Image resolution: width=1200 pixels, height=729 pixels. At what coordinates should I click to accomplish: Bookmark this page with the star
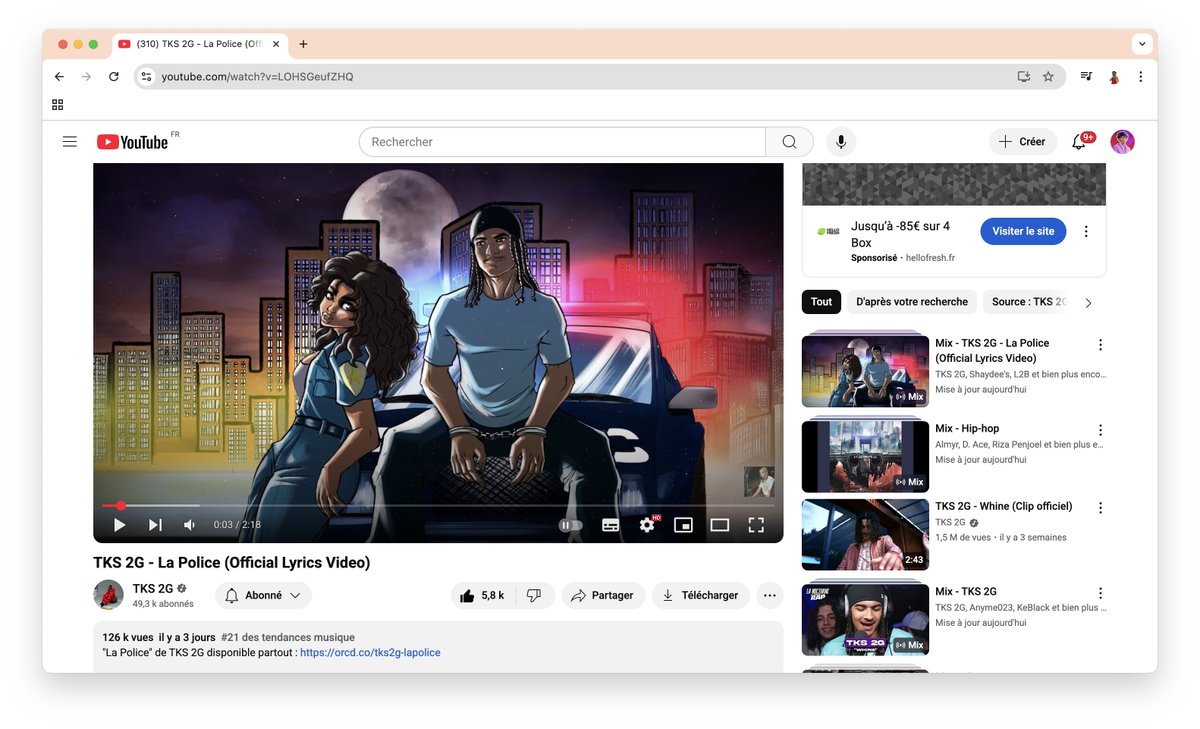click(1048, 77)
